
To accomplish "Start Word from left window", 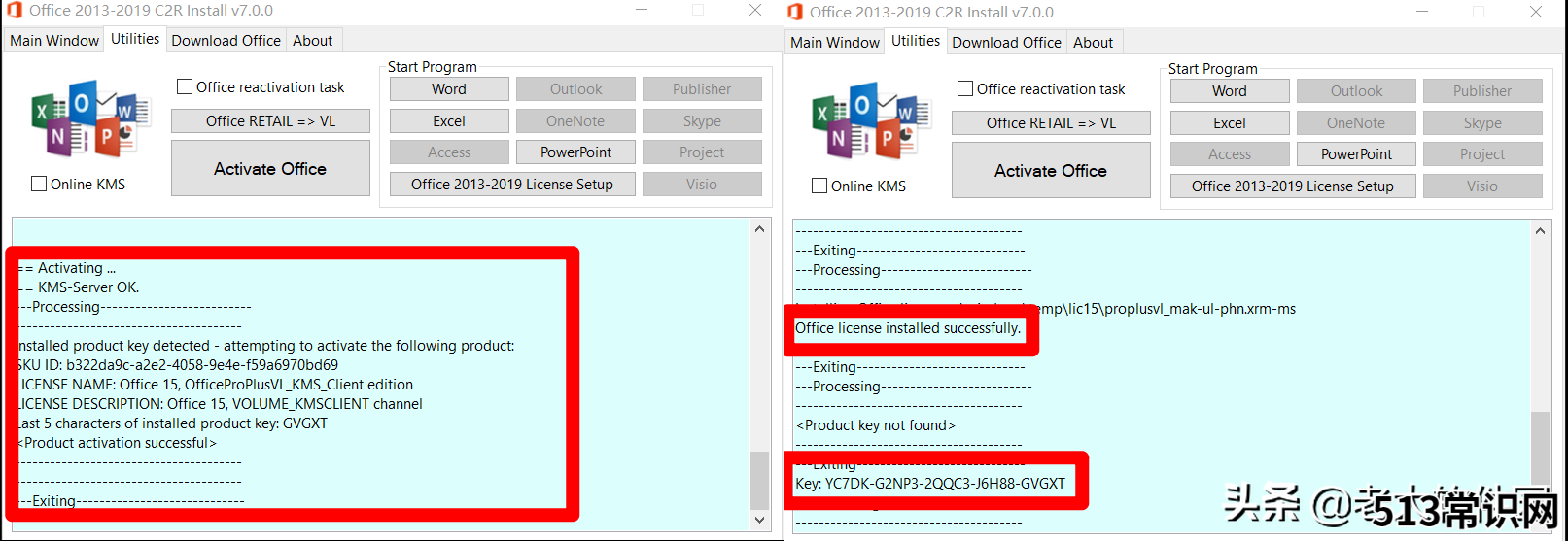I will click(x=449, y=89).
